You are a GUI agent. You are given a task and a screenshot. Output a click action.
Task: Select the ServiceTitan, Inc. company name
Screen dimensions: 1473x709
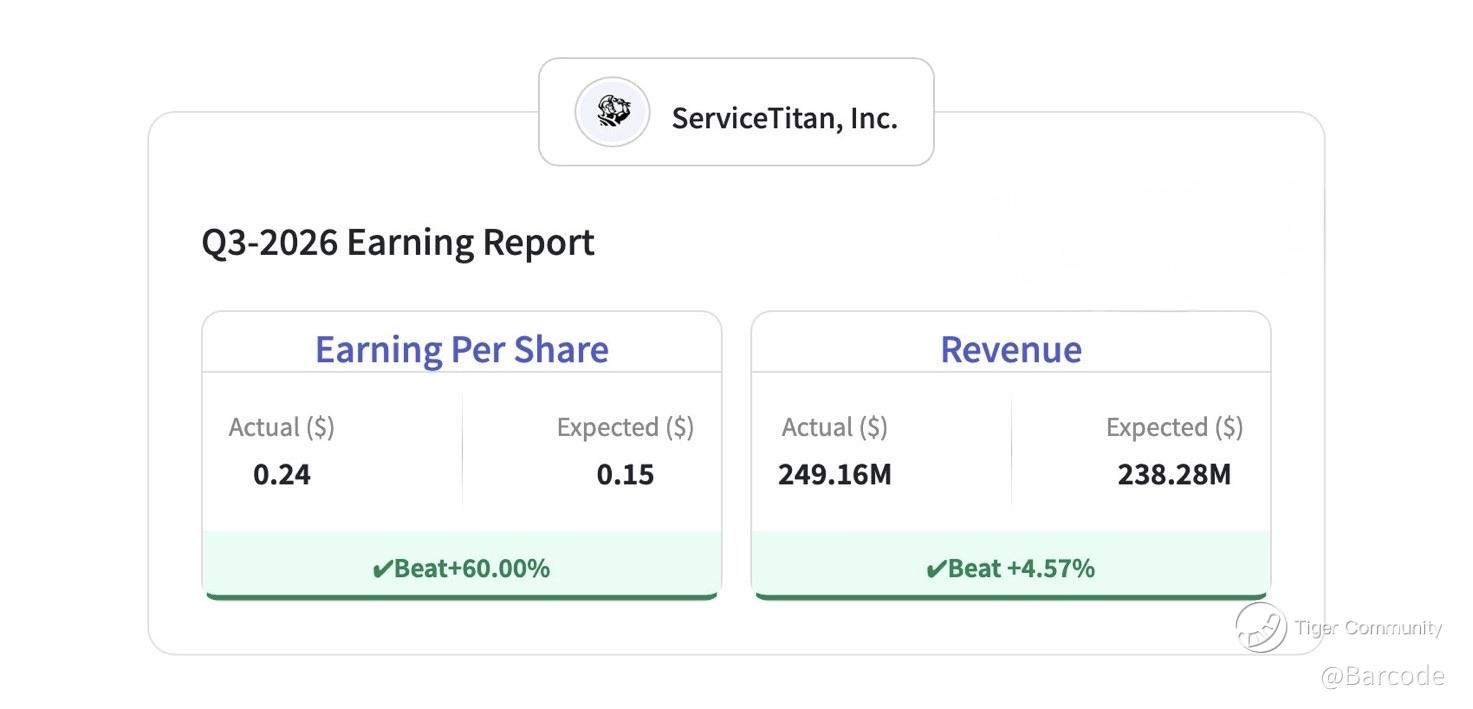(784, 118)
